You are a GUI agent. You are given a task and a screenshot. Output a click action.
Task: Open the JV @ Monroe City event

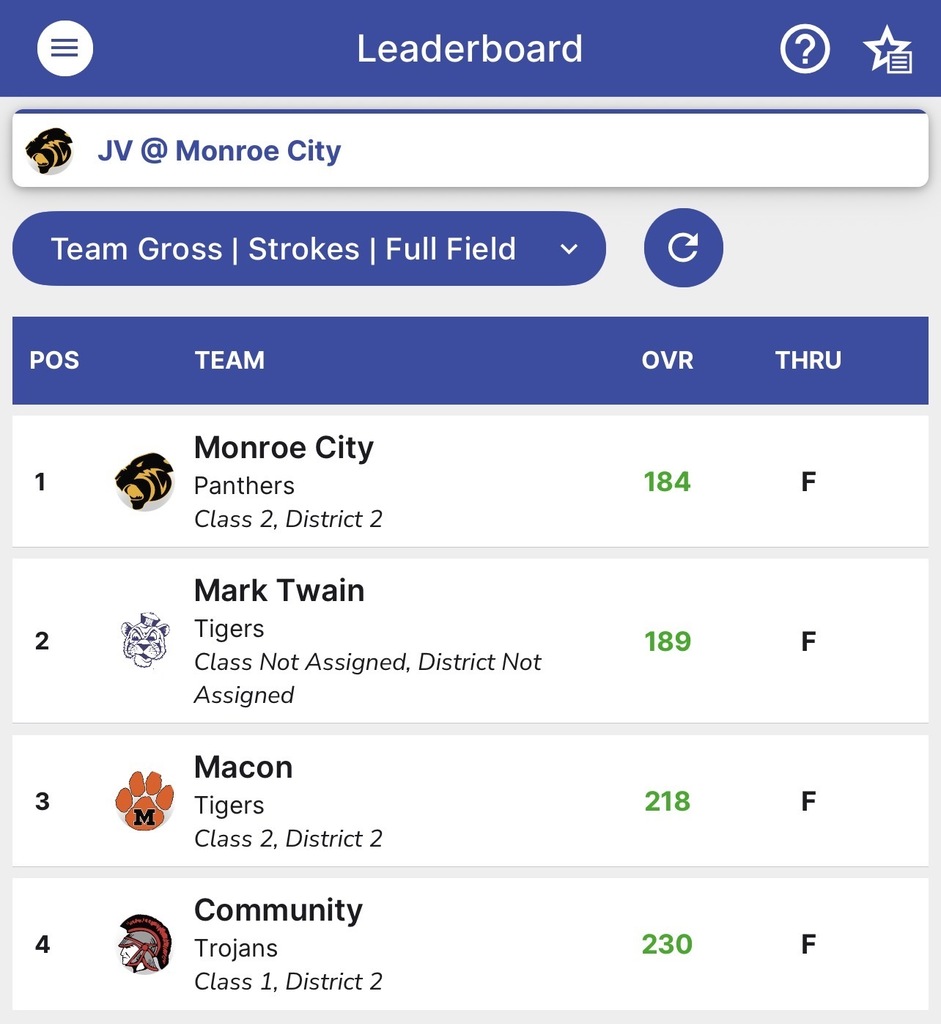[219, 151]
